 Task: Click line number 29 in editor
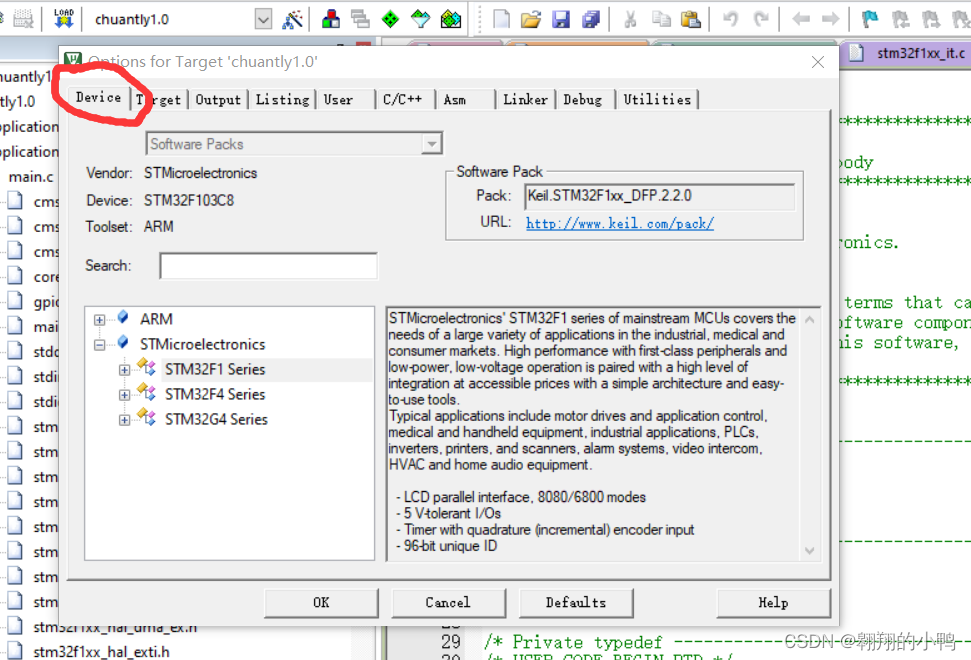451,641
